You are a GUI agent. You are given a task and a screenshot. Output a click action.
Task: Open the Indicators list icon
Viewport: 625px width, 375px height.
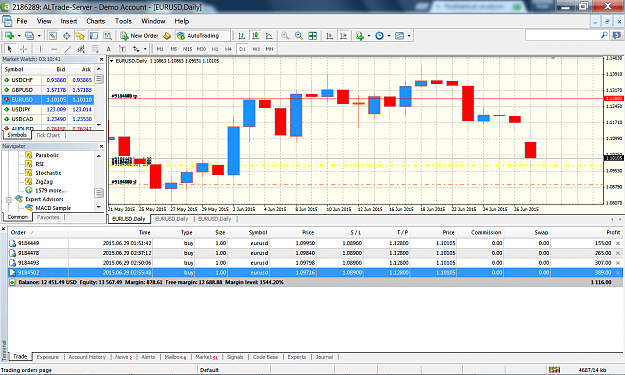360,36
